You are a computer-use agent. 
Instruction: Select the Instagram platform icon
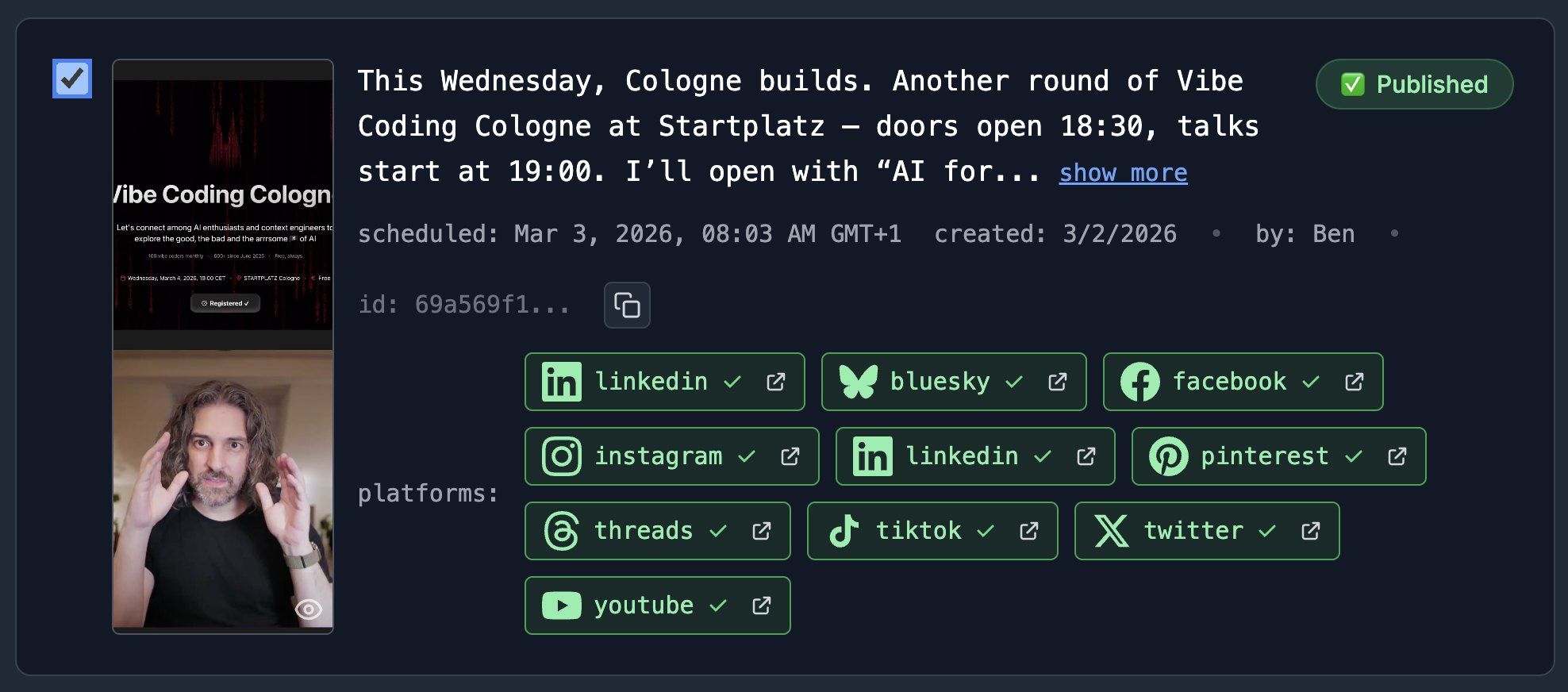pos(563,456)
